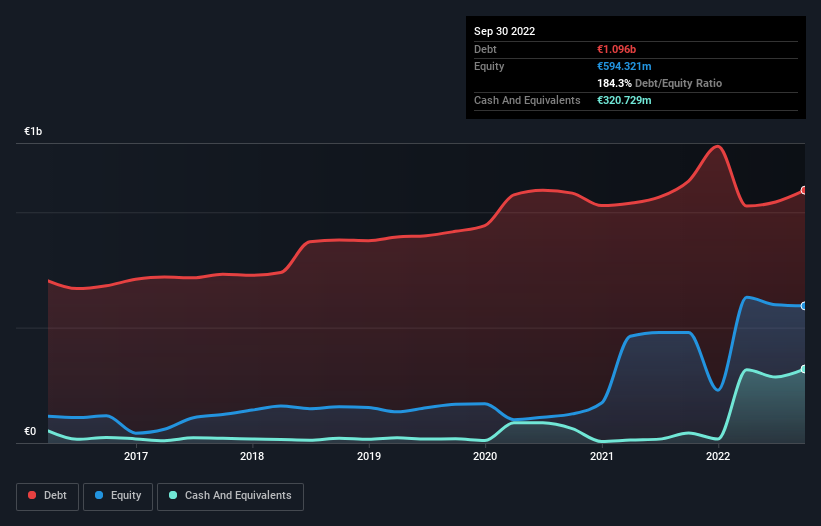Select the blue Equity endpoint marker
Viewport: 821px width, 526px height.
tap(804, 306)
